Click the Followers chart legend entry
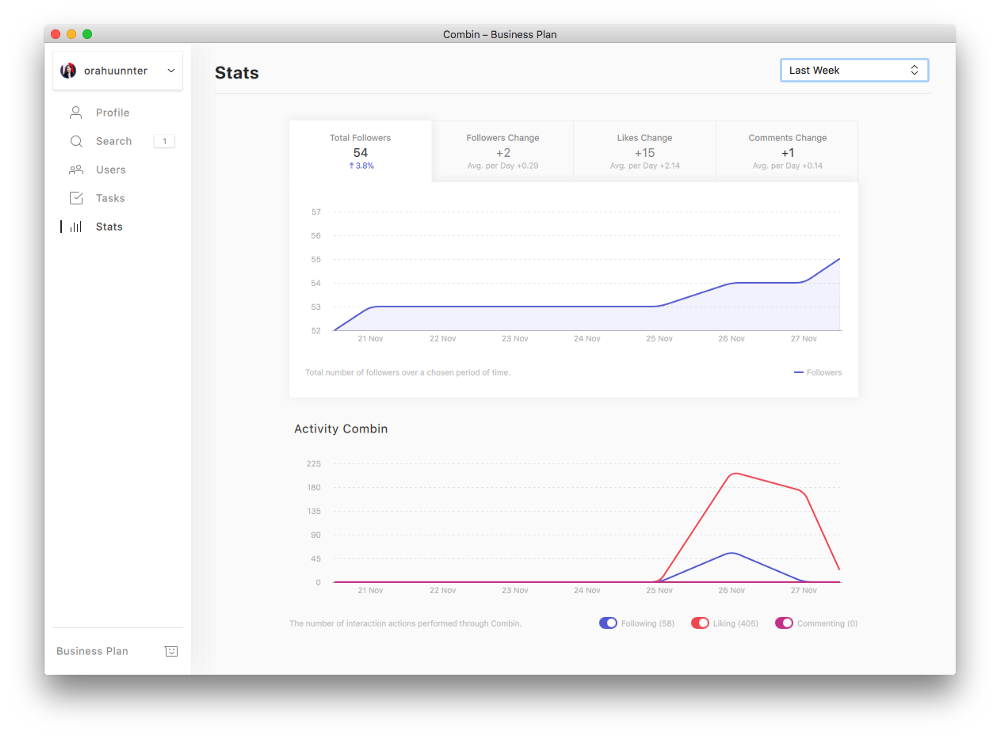1000x738 pixels. 818,373
